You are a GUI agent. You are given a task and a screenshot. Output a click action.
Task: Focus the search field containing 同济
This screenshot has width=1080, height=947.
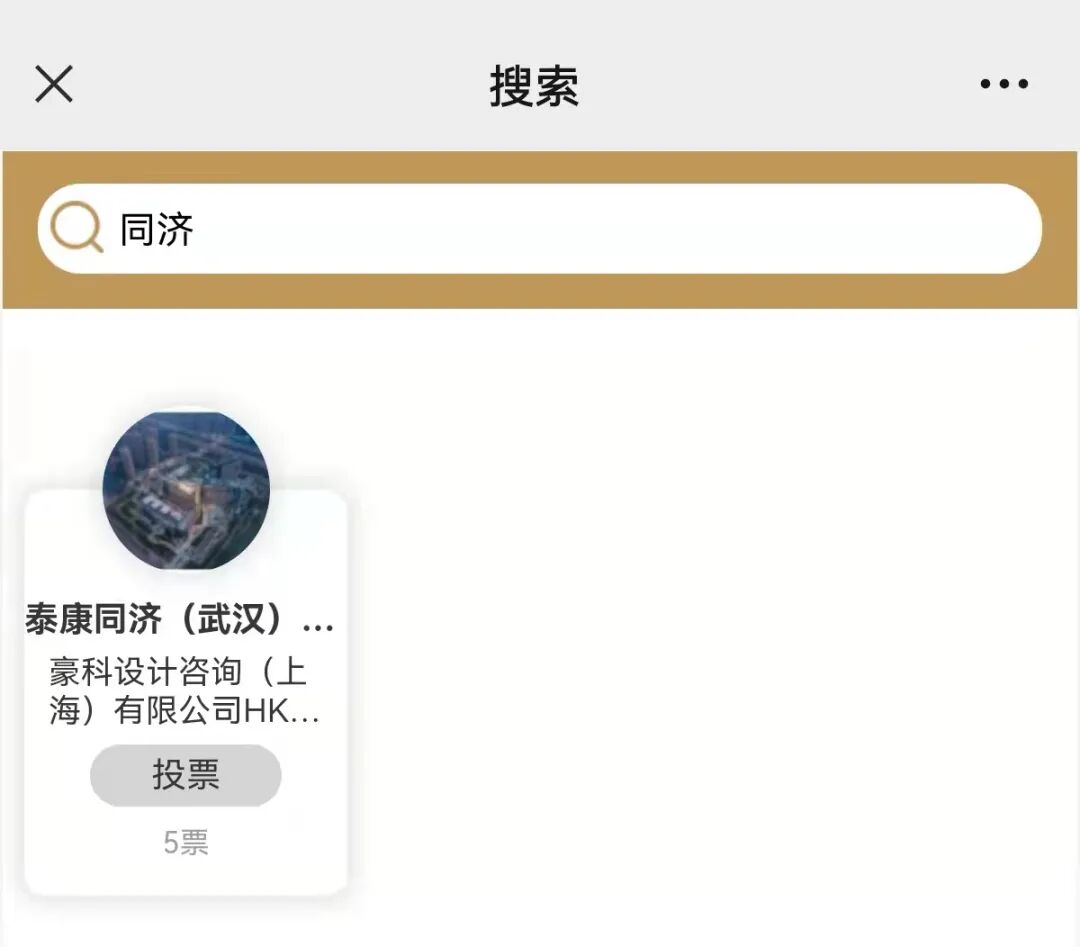pos(539,229)
